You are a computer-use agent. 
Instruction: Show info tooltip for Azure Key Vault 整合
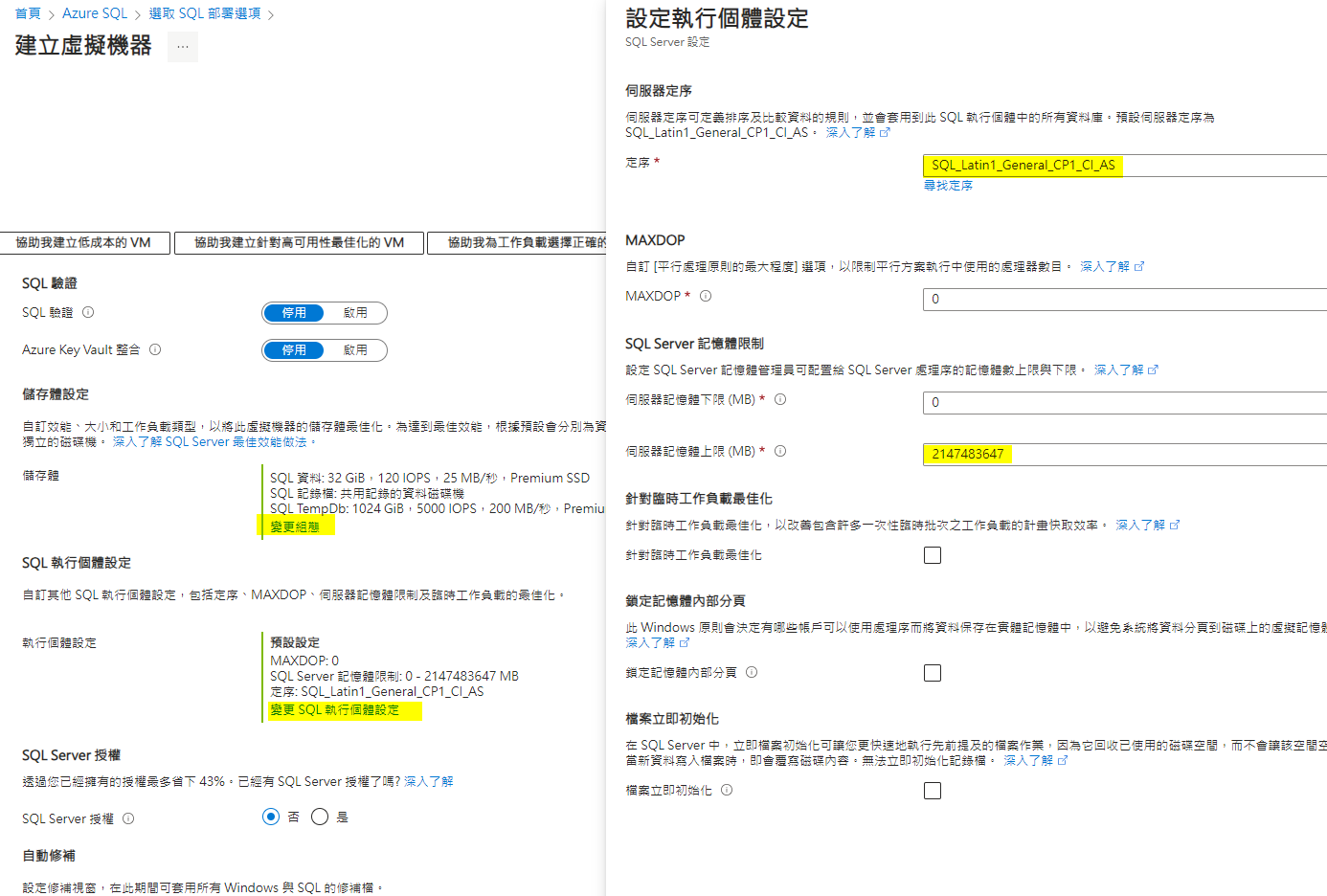(x=155, y=349)
